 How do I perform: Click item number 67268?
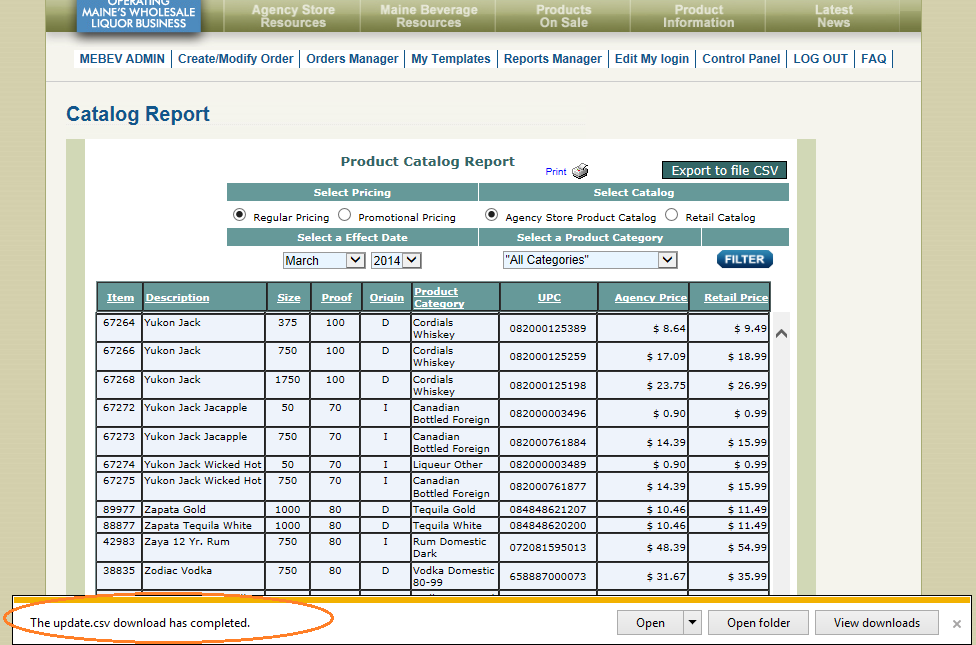click(119, 379)
